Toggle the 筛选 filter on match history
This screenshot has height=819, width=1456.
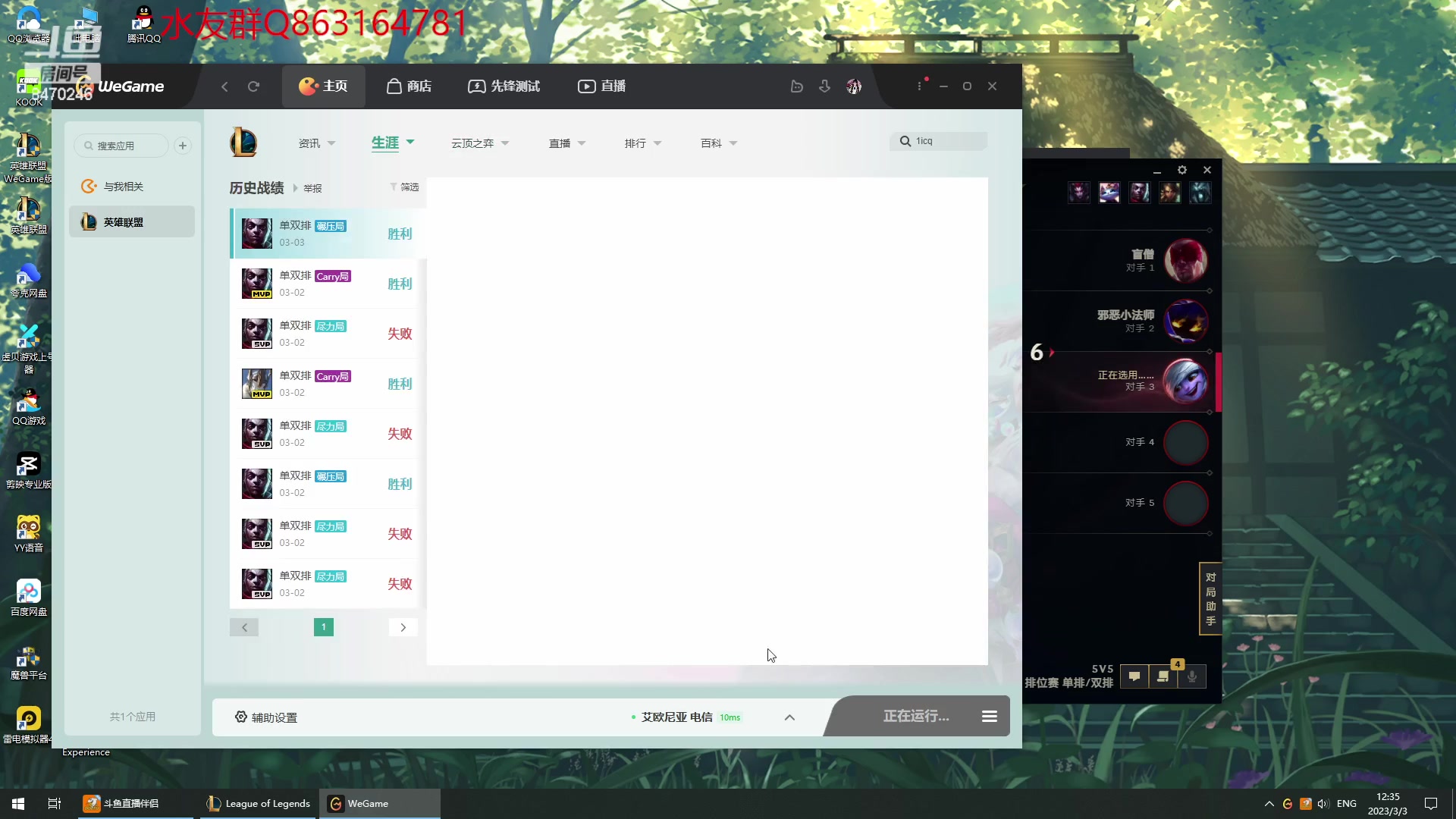click(x=404, y=187)
